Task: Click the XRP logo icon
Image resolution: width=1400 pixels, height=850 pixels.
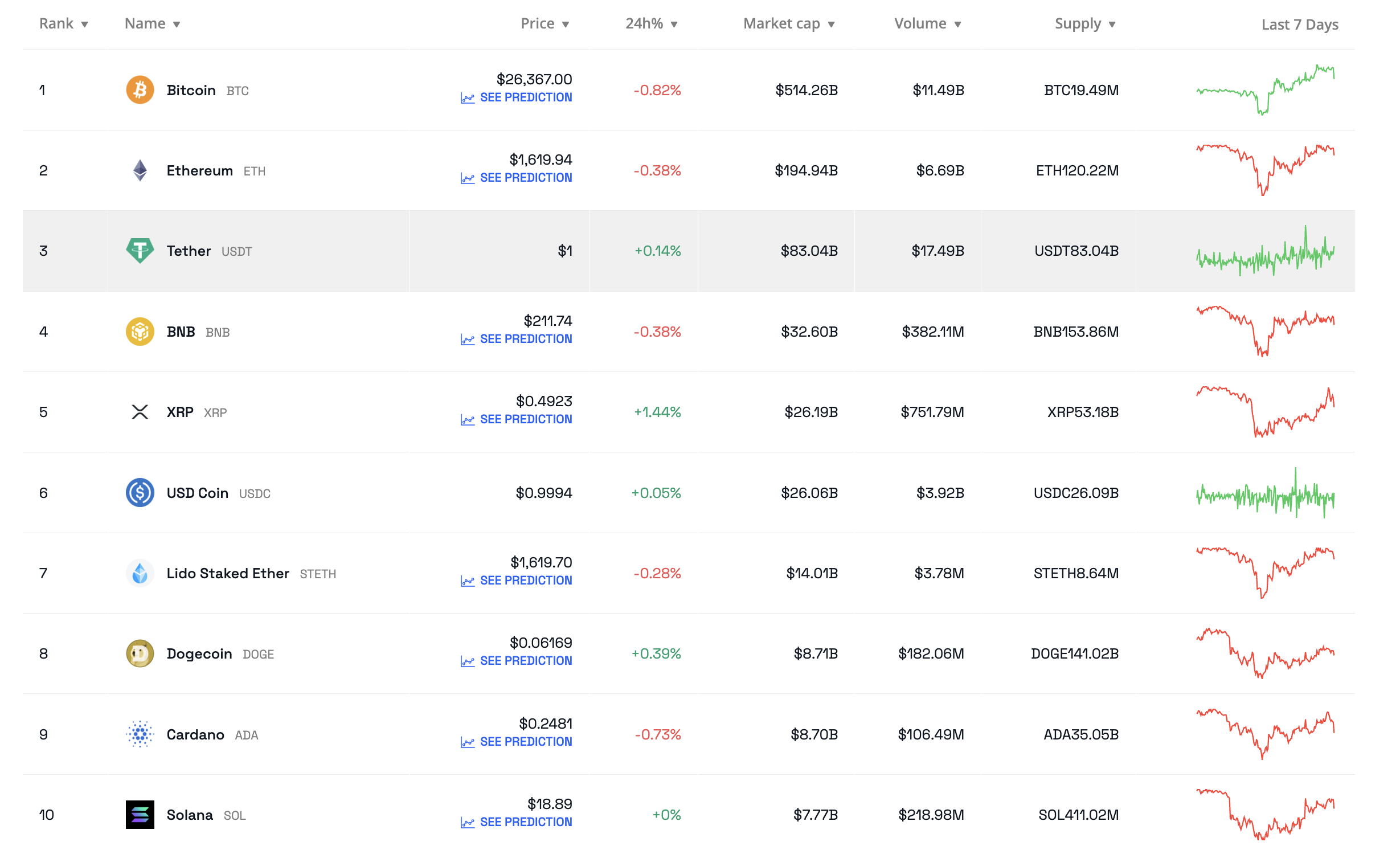Action: tap(140, 412)
